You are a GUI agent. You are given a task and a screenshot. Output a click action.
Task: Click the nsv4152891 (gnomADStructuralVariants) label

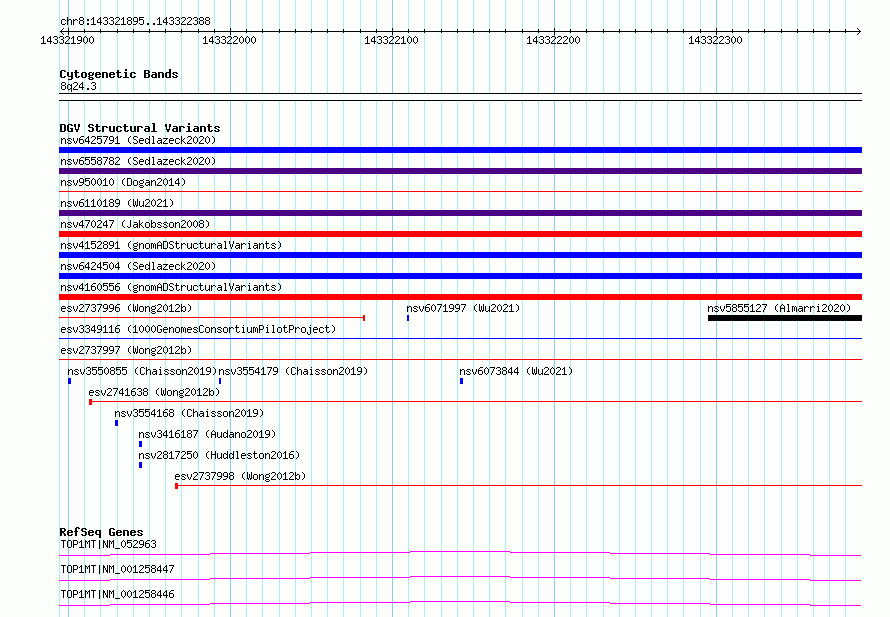[x=171, y=245]
